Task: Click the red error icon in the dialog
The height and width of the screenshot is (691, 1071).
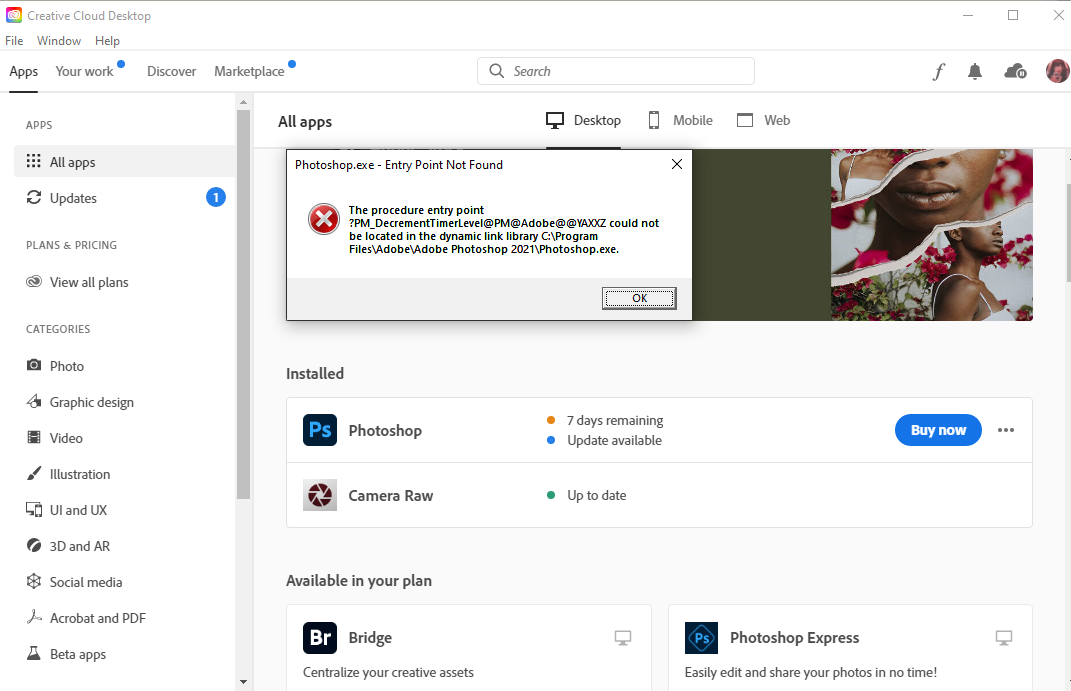Action: click(324, 219)
